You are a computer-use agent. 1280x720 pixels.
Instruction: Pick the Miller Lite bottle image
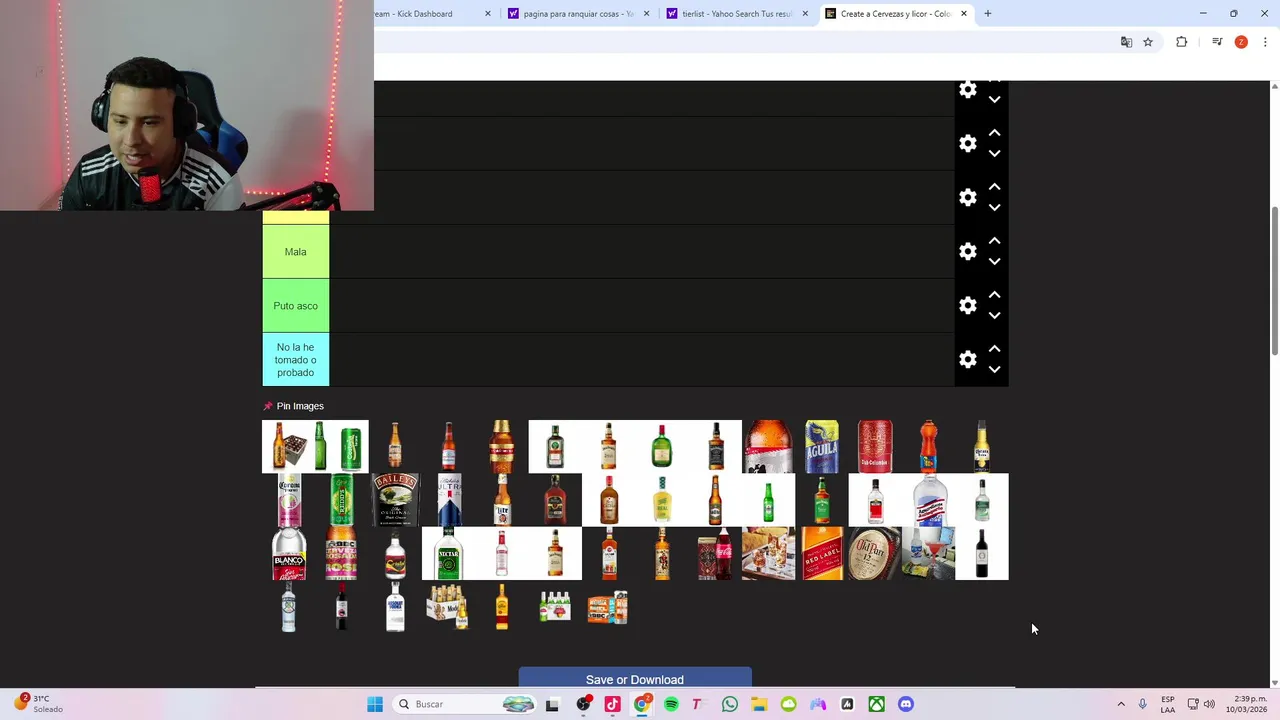[x=502, y=500]
